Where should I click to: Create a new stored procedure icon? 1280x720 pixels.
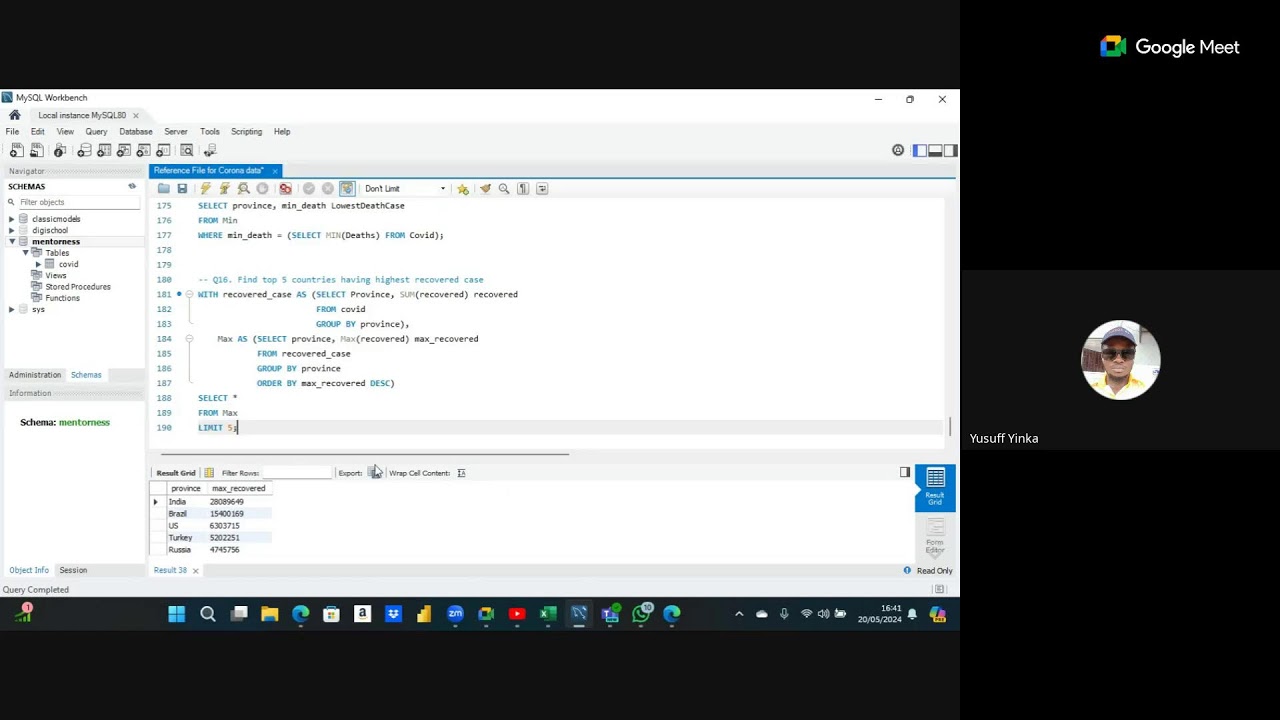coord(144,150)
